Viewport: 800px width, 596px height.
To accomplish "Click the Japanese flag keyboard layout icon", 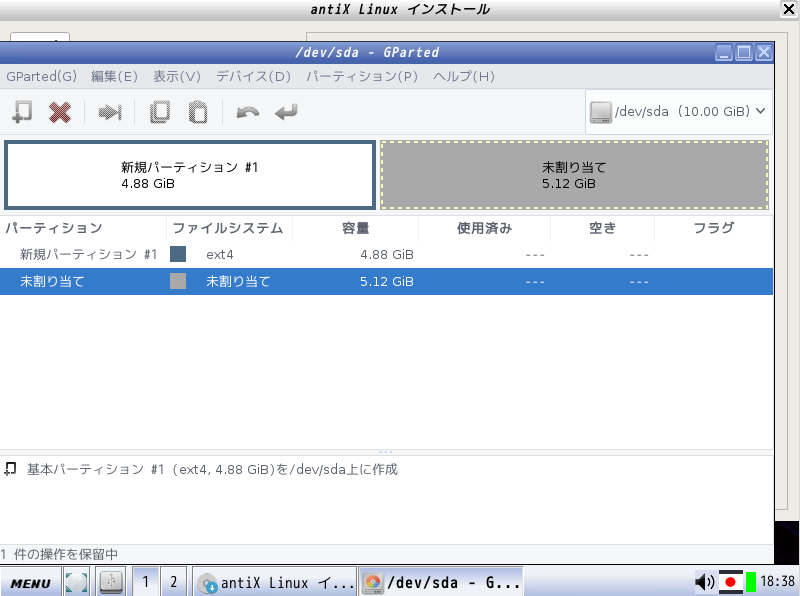I will click(x=731, y=582).
